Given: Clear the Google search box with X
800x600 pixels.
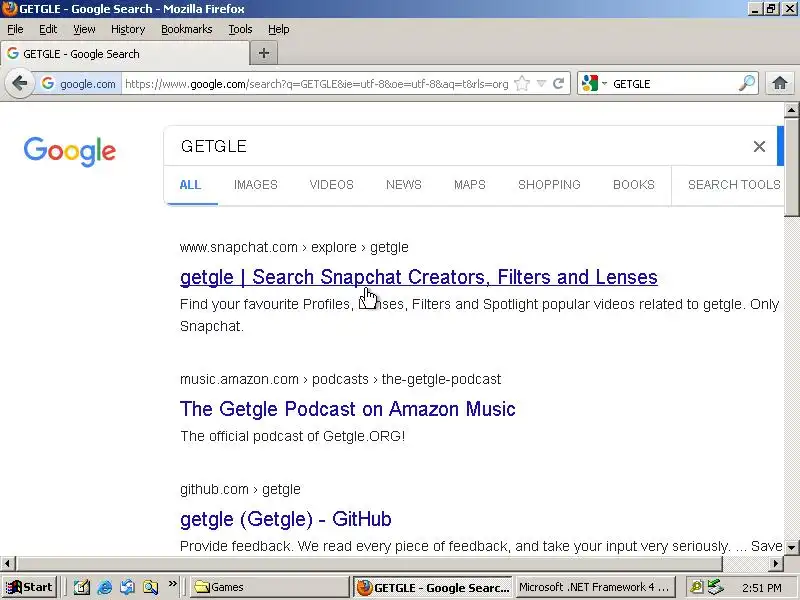Looking at the screenshot, I should pos(759,146).
